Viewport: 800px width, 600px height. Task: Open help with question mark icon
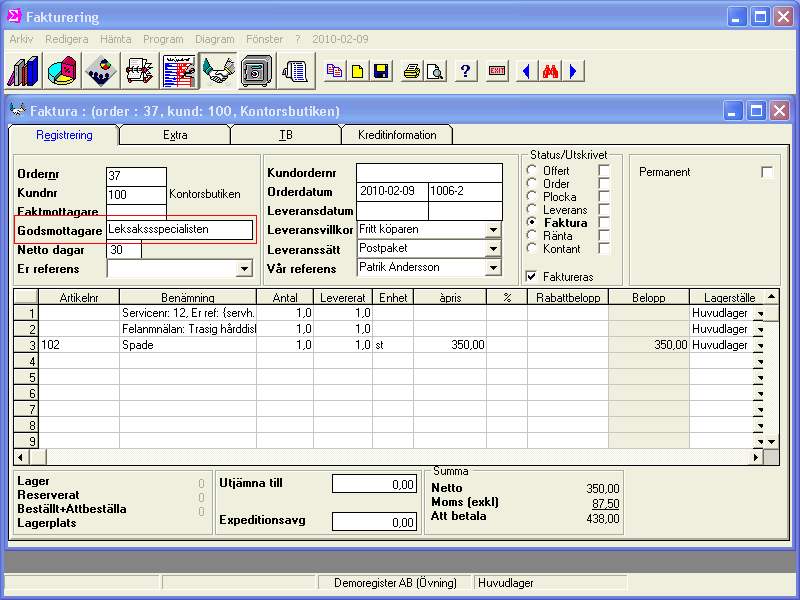pos(465,72)
